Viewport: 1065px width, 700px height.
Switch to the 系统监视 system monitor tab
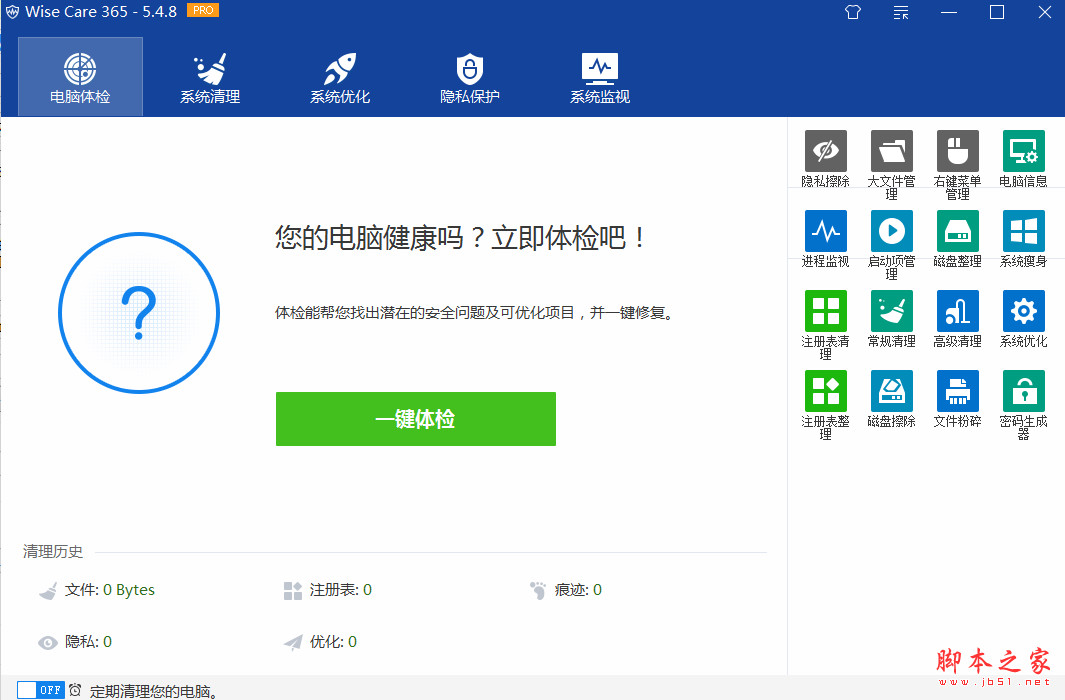point(600,77)
